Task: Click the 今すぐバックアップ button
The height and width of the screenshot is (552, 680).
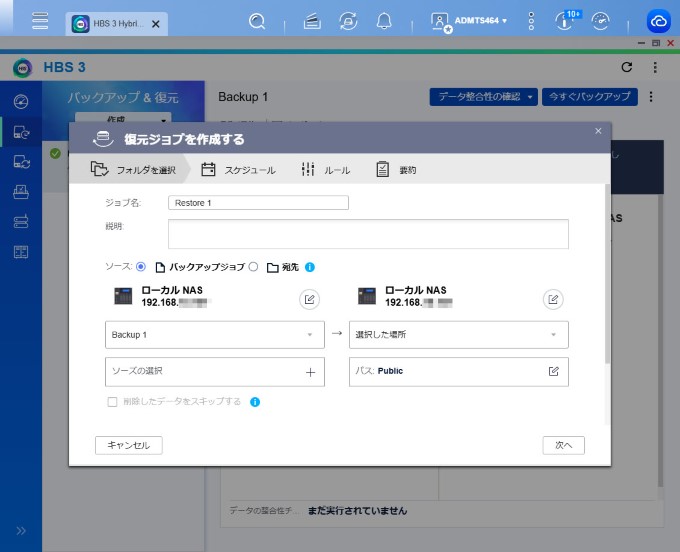Action: pyautogui.click(x=590, y=97)
